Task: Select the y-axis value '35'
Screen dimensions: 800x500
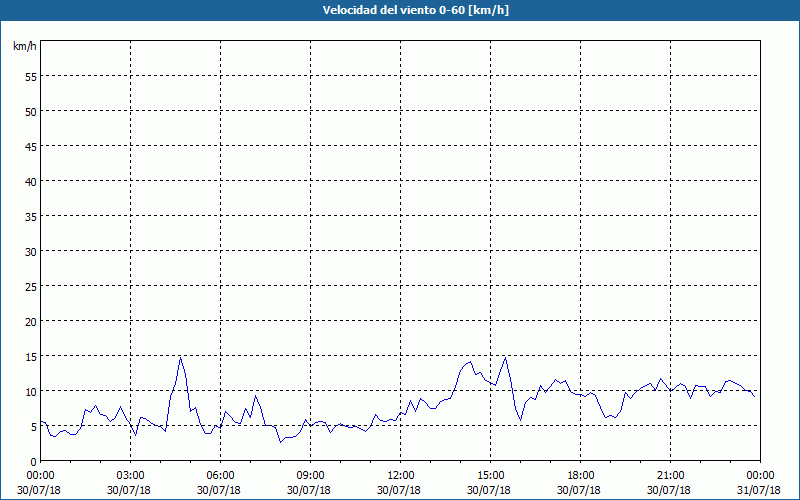Action: tap(31, 216)
